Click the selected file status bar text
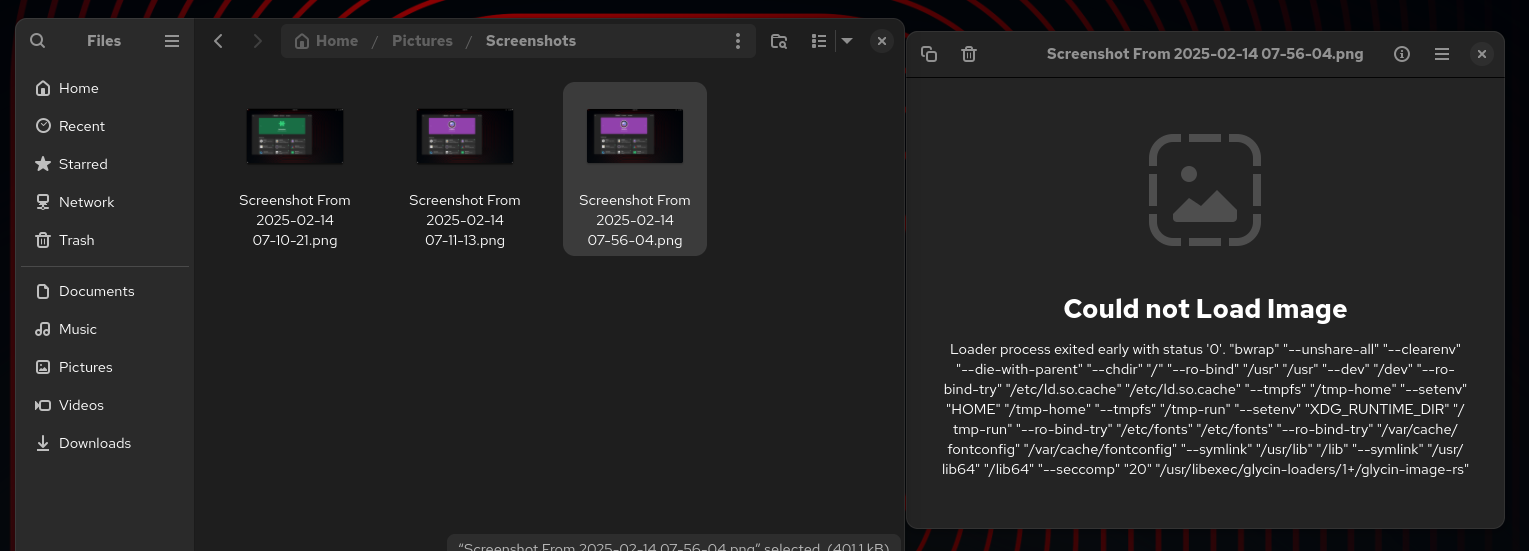The width and height of the screenshot is (1529, 551). [674, 546]
